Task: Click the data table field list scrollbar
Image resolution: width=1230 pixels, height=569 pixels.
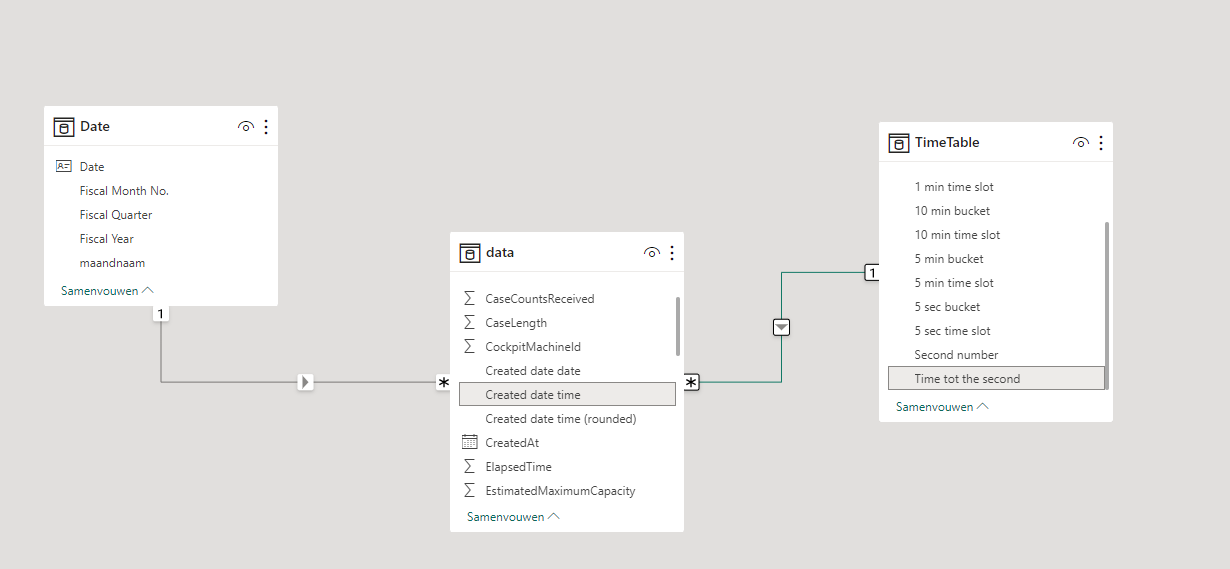Action: coord(678,326)
